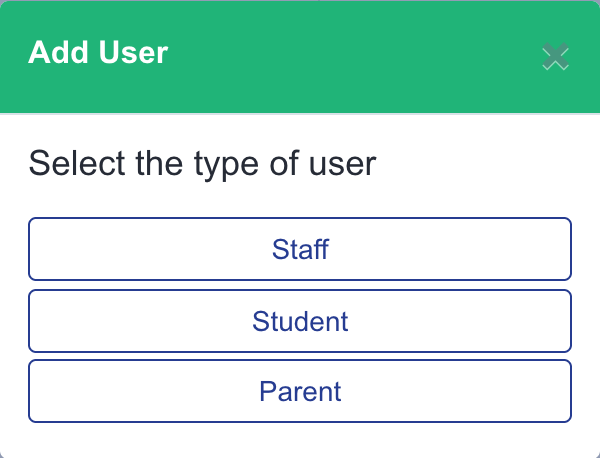Click the Select the type of user heading
This screenshot has height=458, width=600.
[202, 164]
